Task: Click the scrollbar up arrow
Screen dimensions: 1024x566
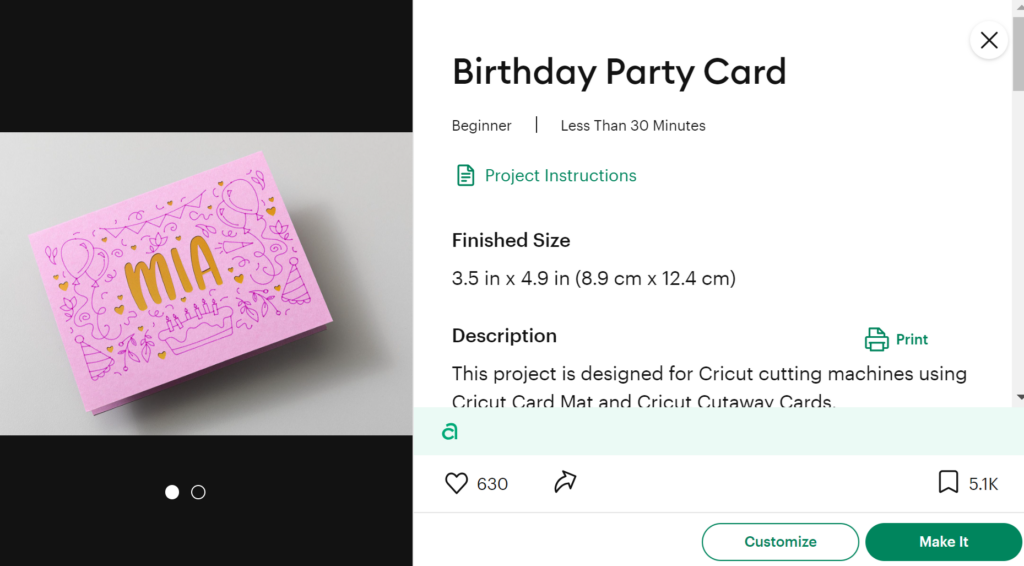Action: point(1018,8)
